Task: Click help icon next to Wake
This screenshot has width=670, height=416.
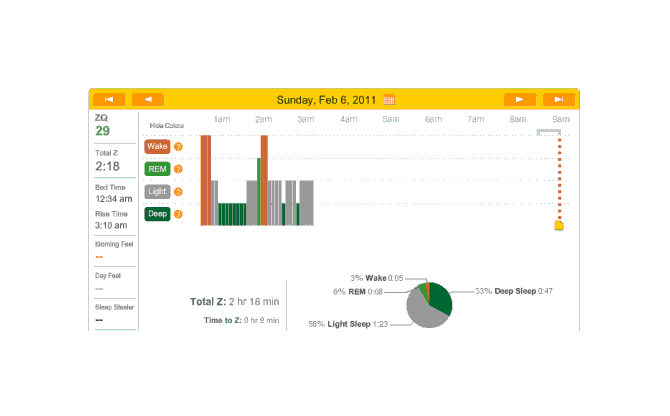Action: [x=179, y=147]
